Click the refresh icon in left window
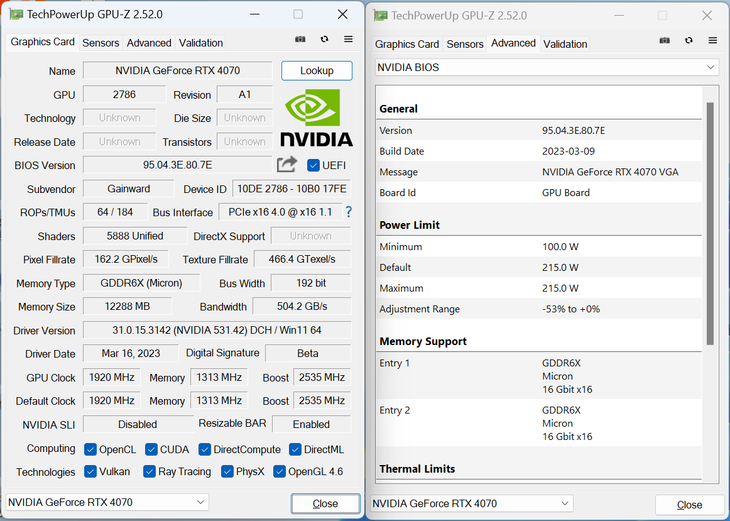The height and width of the screenshot is (521, 730). point(324,39)
